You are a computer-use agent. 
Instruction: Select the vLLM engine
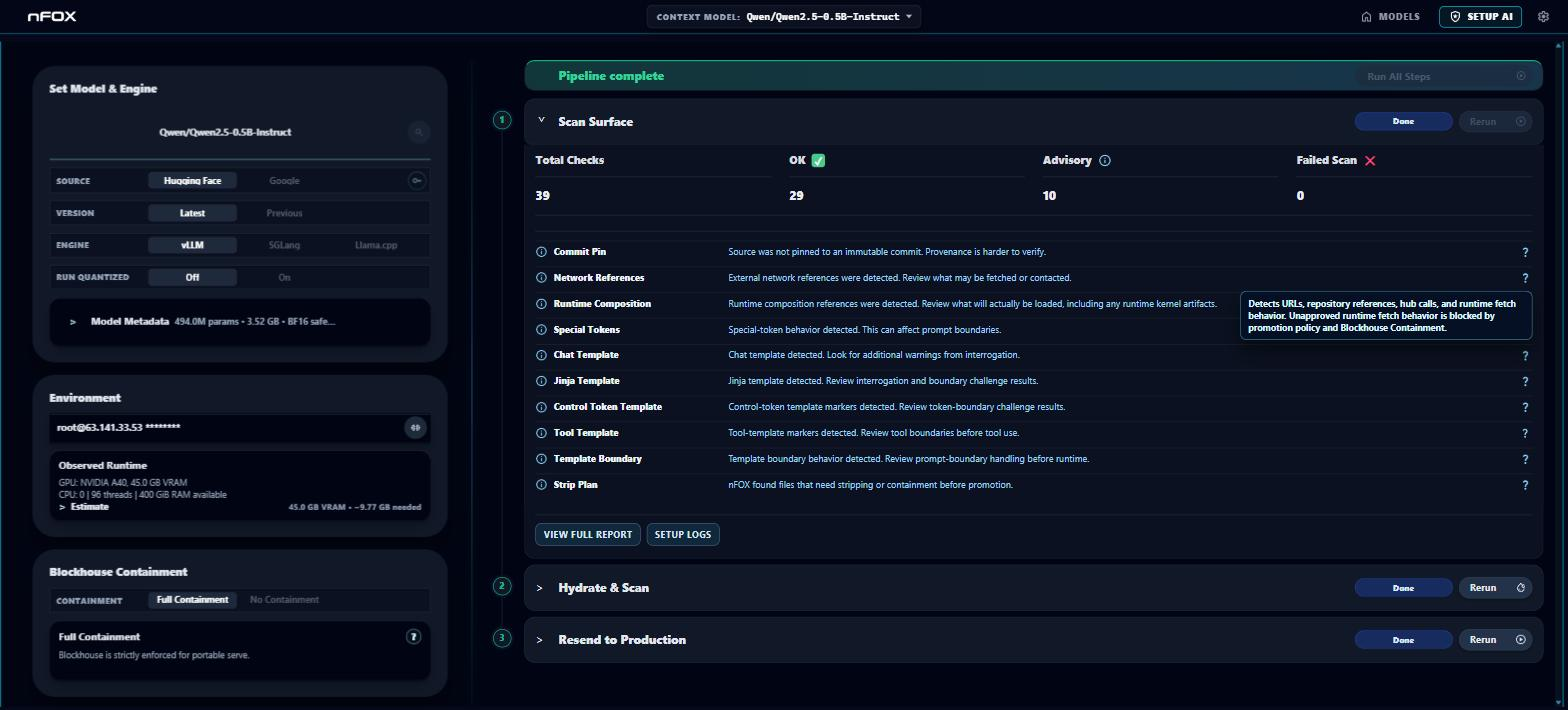click(x=192, y=245)
